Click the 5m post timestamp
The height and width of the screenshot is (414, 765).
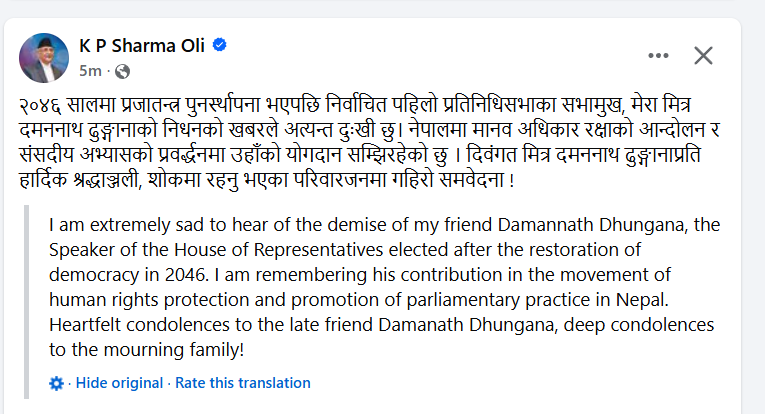click(89, 71)
